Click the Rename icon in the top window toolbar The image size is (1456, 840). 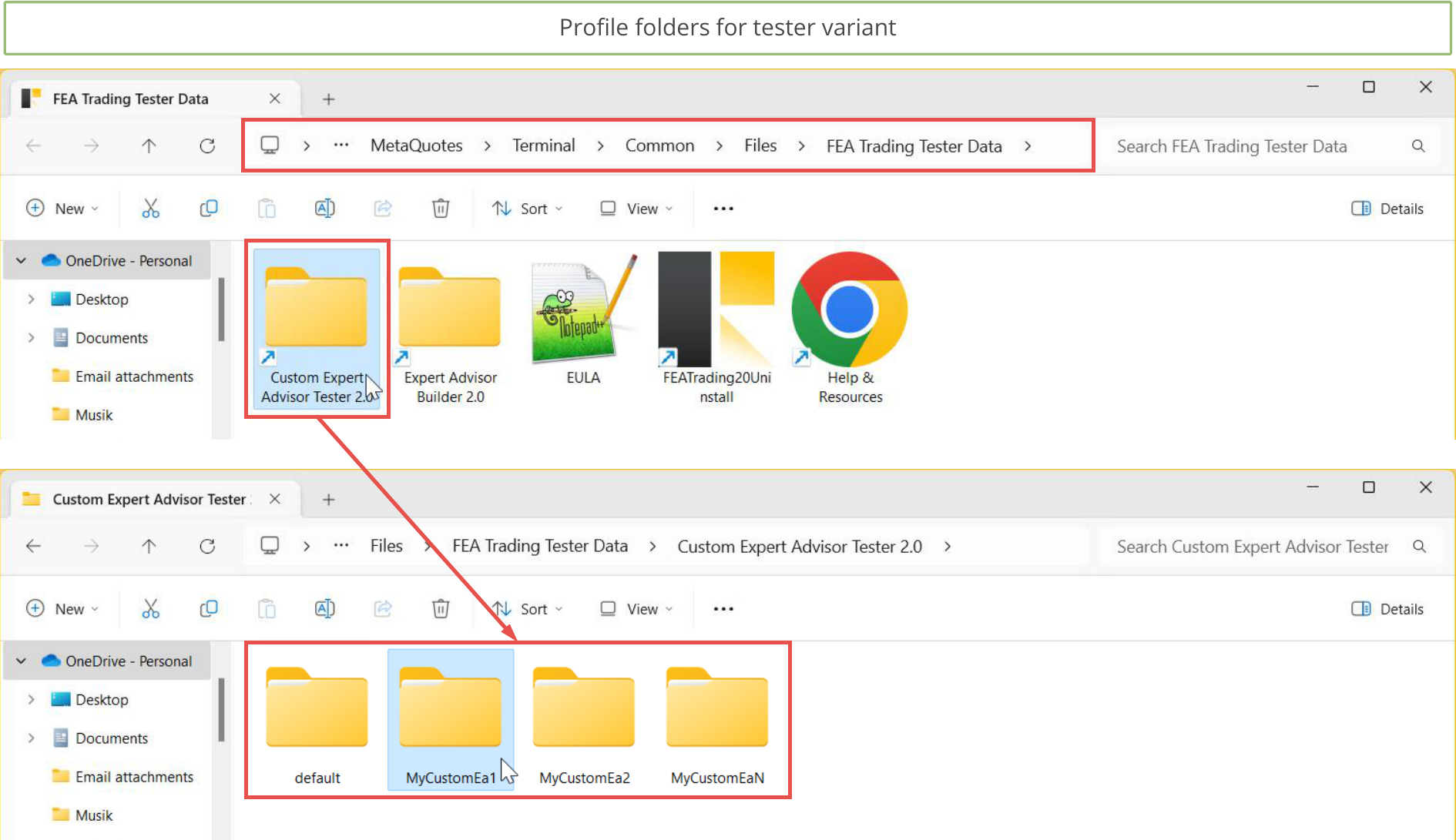324,209
